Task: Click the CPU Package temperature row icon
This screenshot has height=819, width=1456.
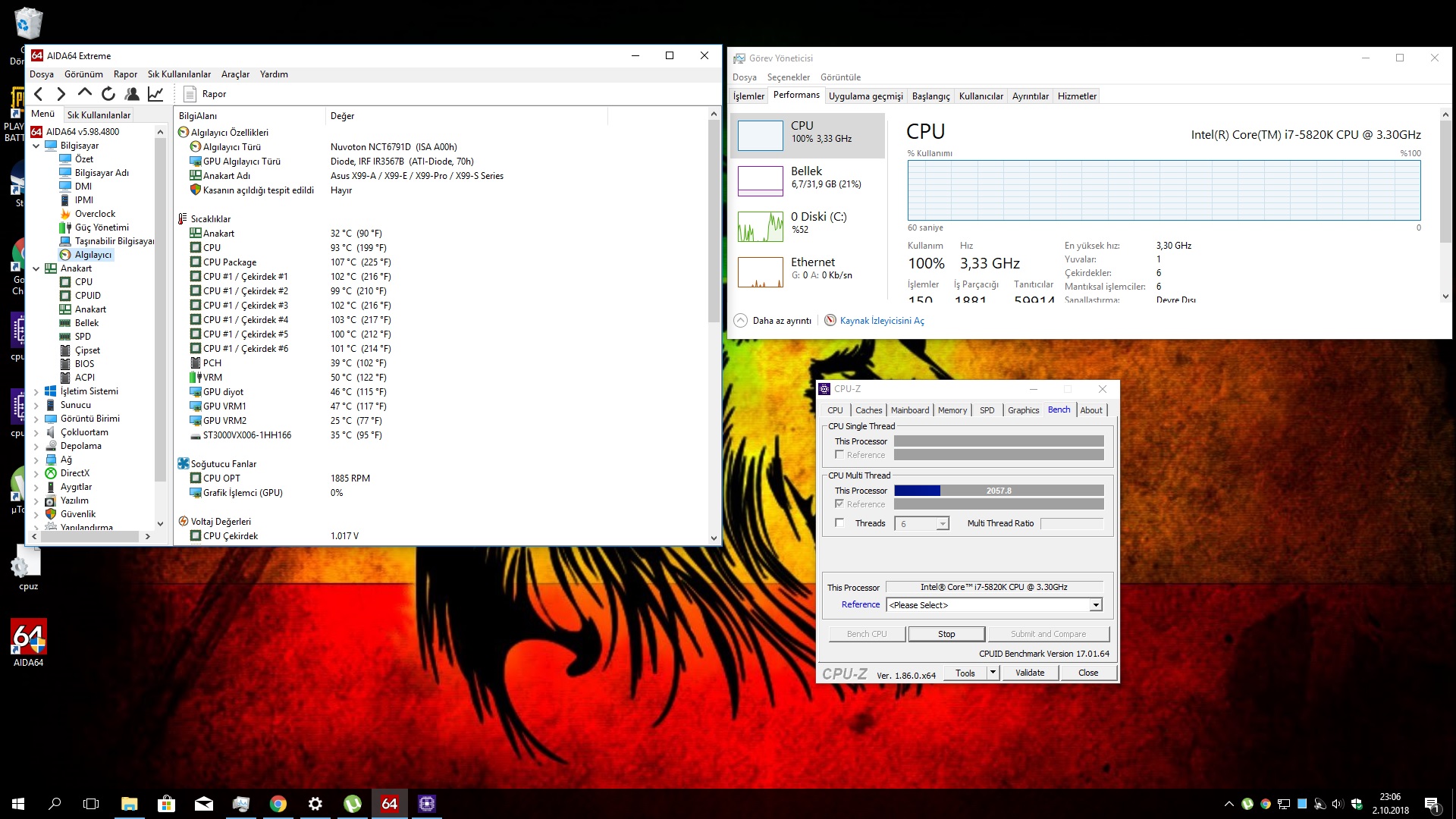Action: [195, 262]
